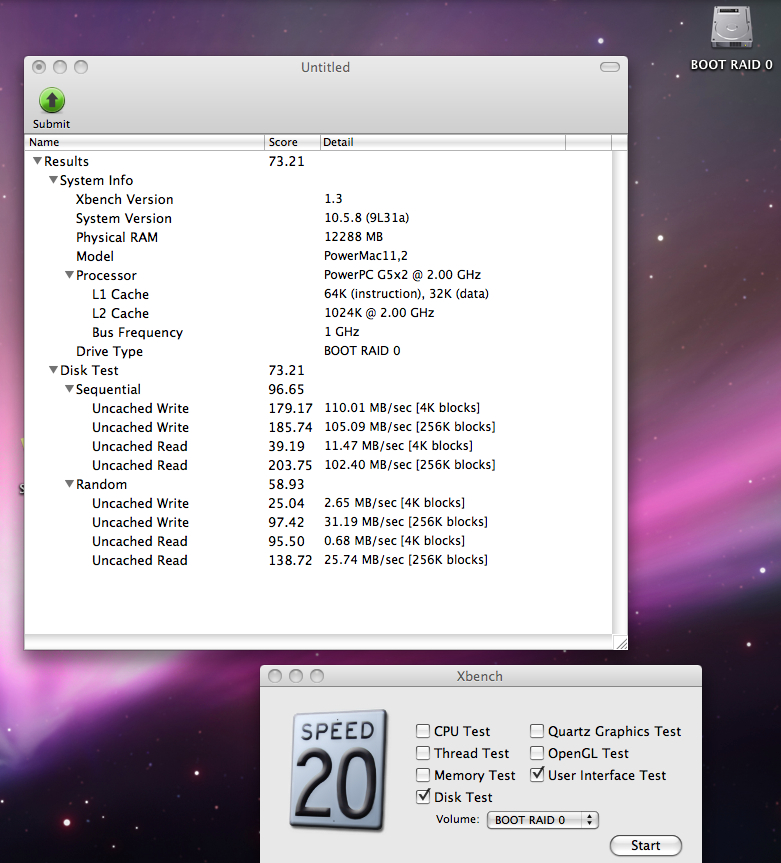Viewport: 781px width, 863px height.
Task: Click the Sequential score 96.65
Action: (x=286, y=389)
